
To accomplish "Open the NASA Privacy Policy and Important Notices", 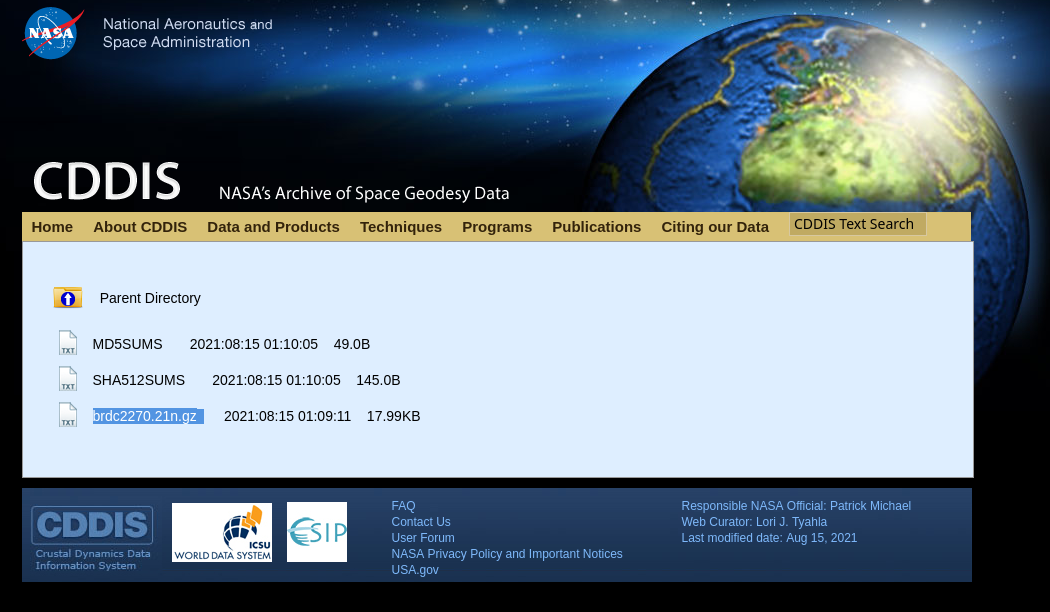I will [x=506, y=554].
